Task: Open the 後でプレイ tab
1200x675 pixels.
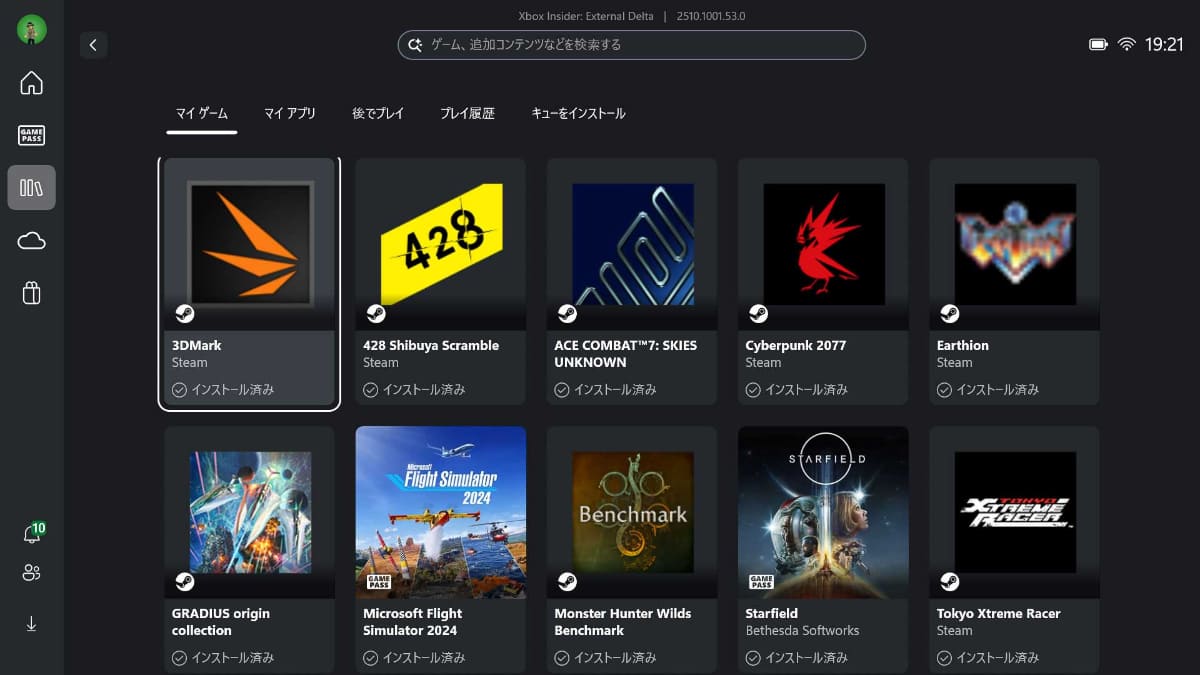Action: 377,113
